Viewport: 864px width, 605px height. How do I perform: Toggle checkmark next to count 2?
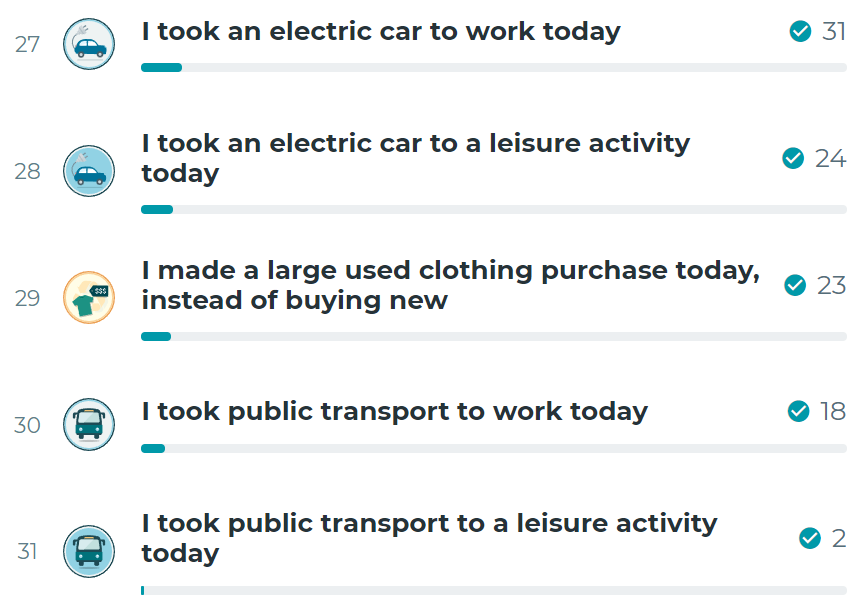[809, 538]
